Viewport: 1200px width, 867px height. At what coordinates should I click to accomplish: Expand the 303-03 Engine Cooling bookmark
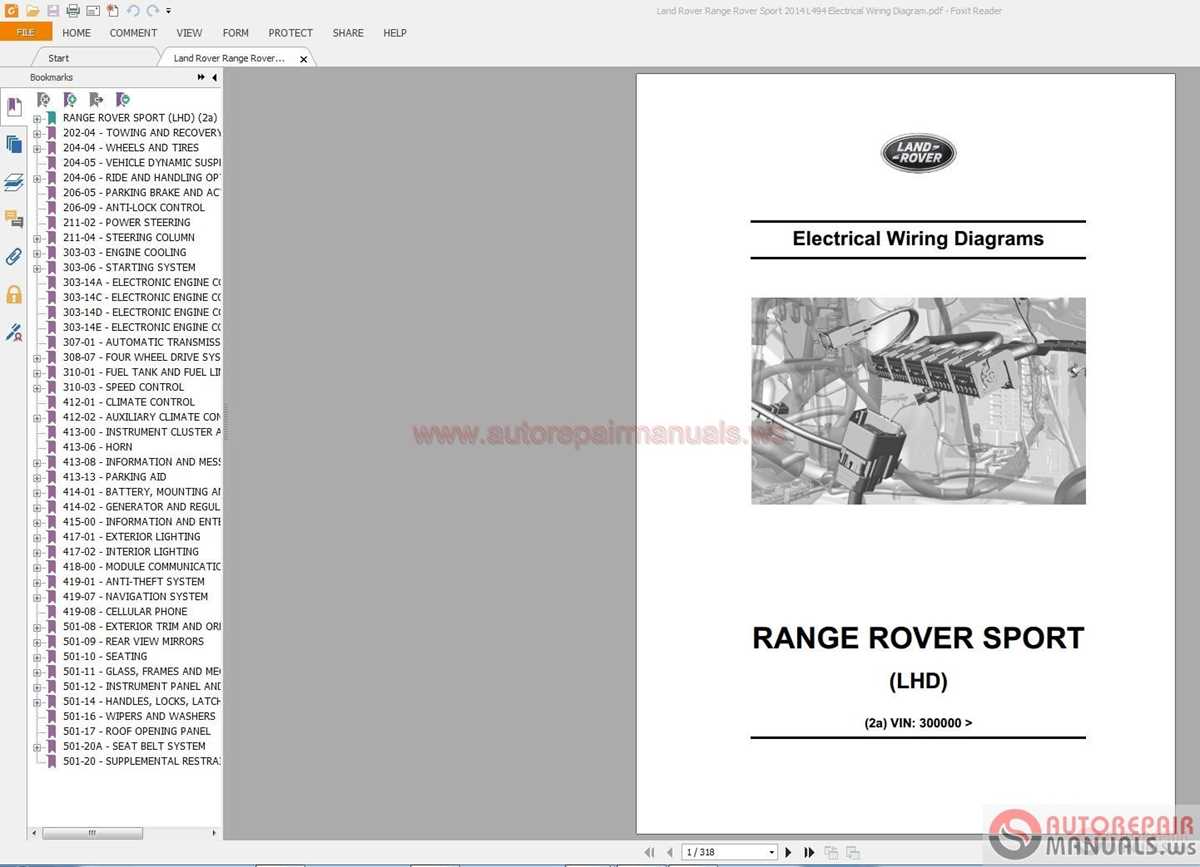click(x=37, y=253)
